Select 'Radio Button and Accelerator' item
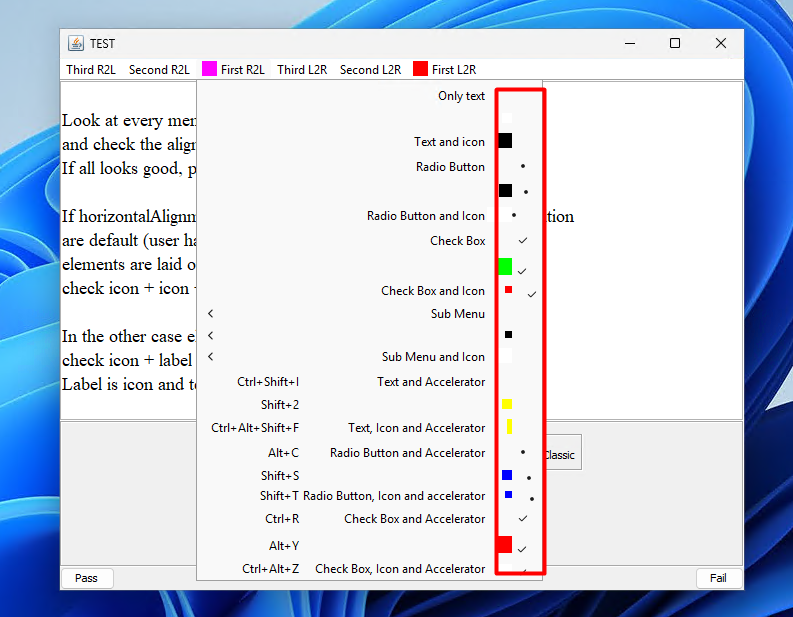Screen dimensions: 793x617 pos(407,453)
